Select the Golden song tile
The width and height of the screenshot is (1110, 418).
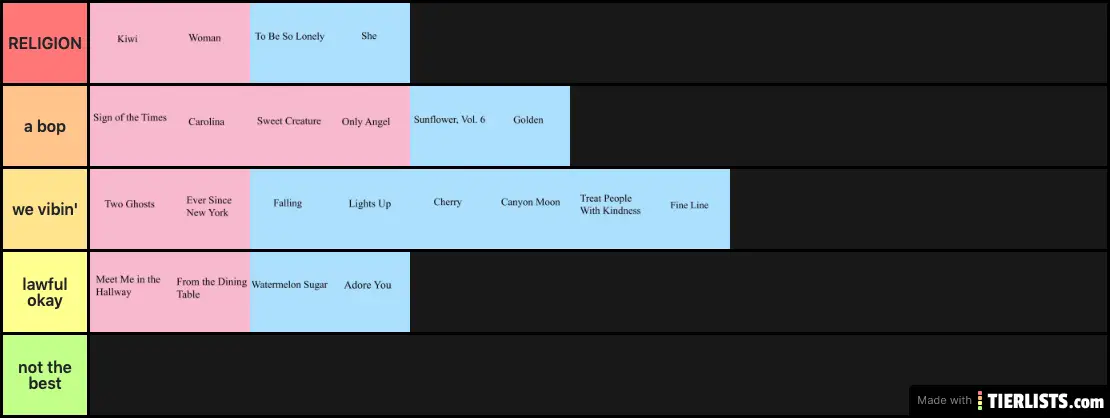tap(530, 126)
